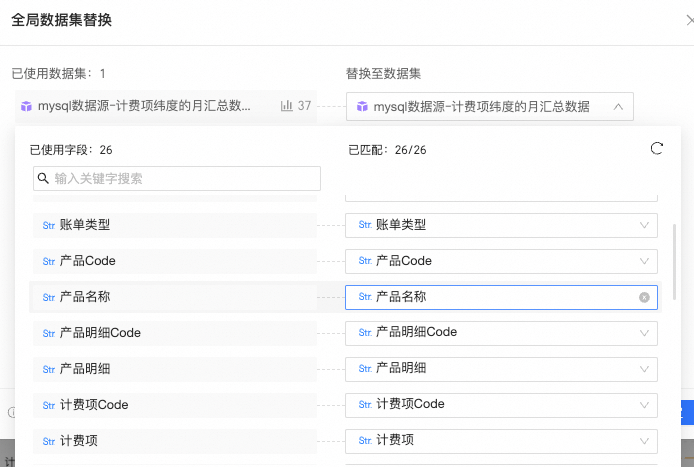Click the search magnifier icon
Screen dimensions: 694x467
point(43,178)
